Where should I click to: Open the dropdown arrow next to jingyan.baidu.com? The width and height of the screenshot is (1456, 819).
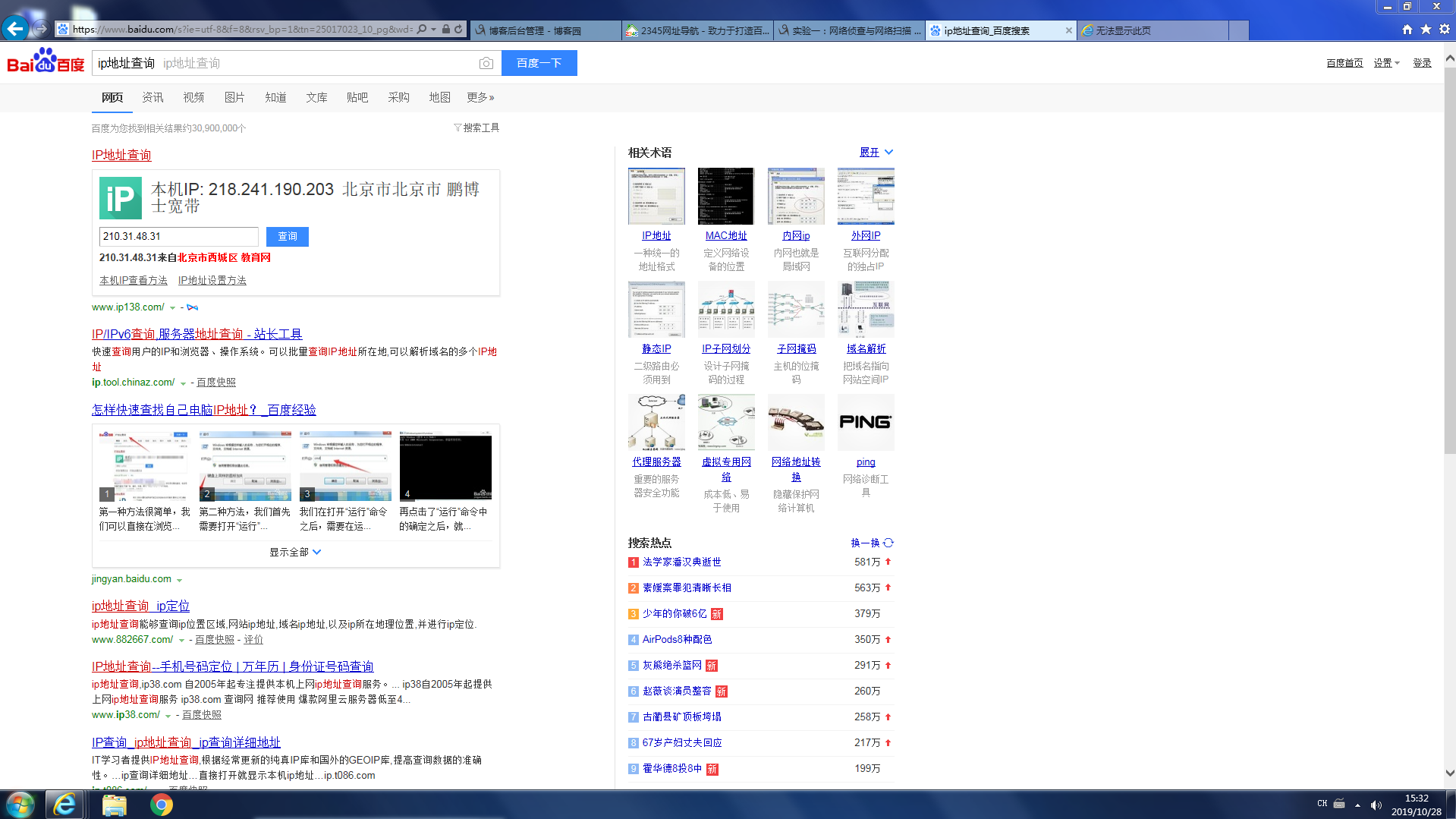click(179, 579)
